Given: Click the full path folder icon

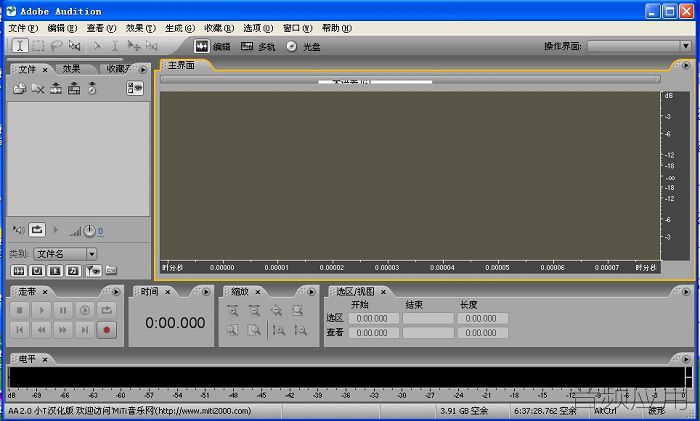Looking at the screenshot, I should pyautogui.click(x=111, y=270).
